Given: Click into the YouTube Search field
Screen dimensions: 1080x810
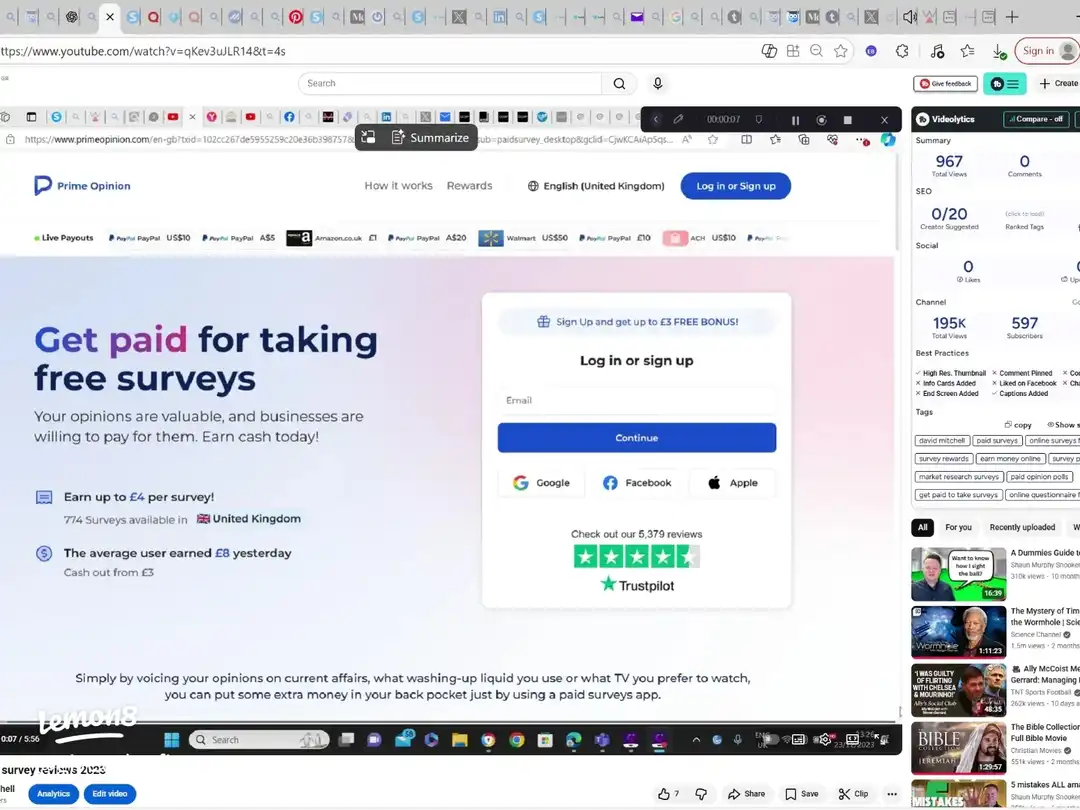Looking at the screenshot, I should click(450, 83).
